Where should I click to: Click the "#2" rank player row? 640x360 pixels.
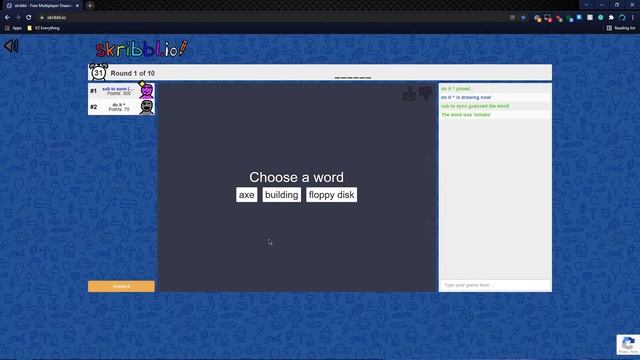(x=121, y=107)
